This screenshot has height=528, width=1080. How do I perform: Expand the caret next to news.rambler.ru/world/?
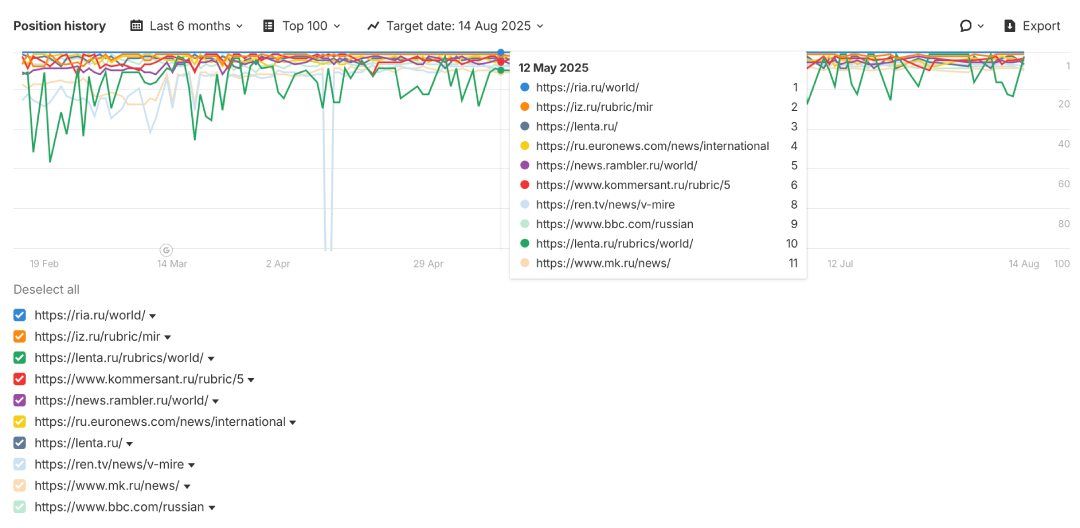[x=216, y=402]
